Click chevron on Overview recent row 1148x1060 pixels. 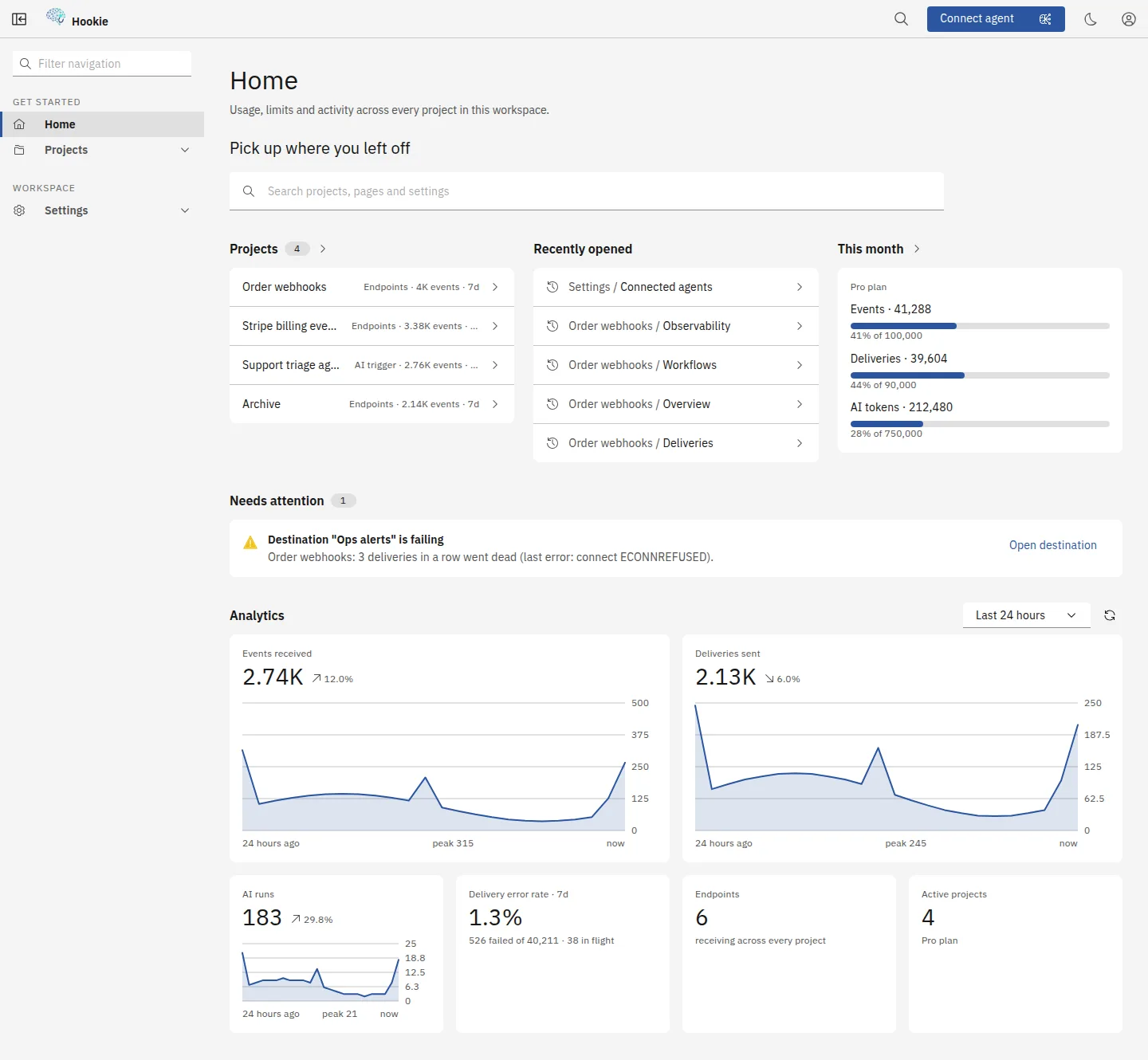[800, 404]
